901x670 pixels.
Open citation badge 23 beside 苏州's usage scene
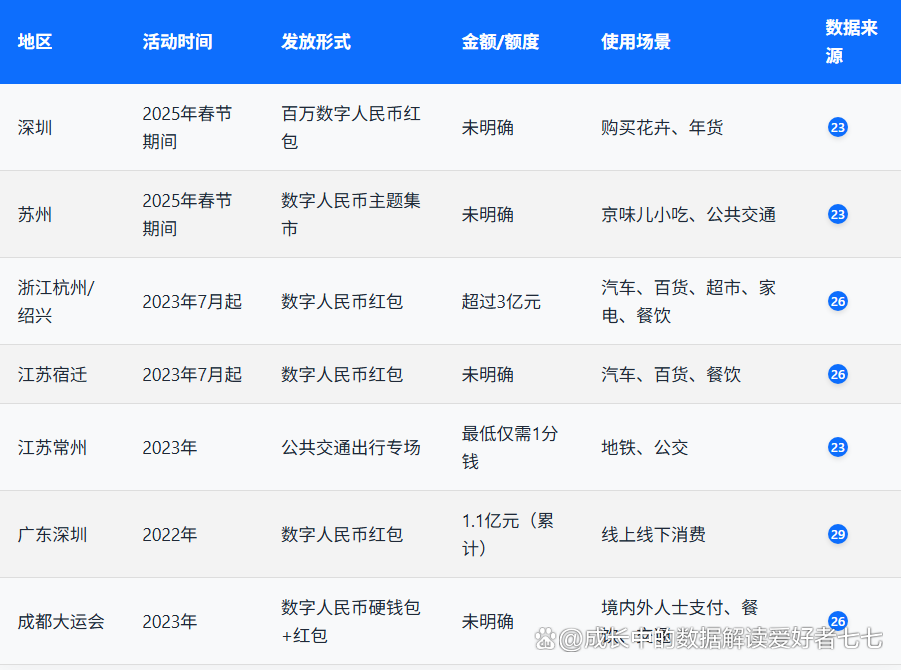(x=838, y=214)
